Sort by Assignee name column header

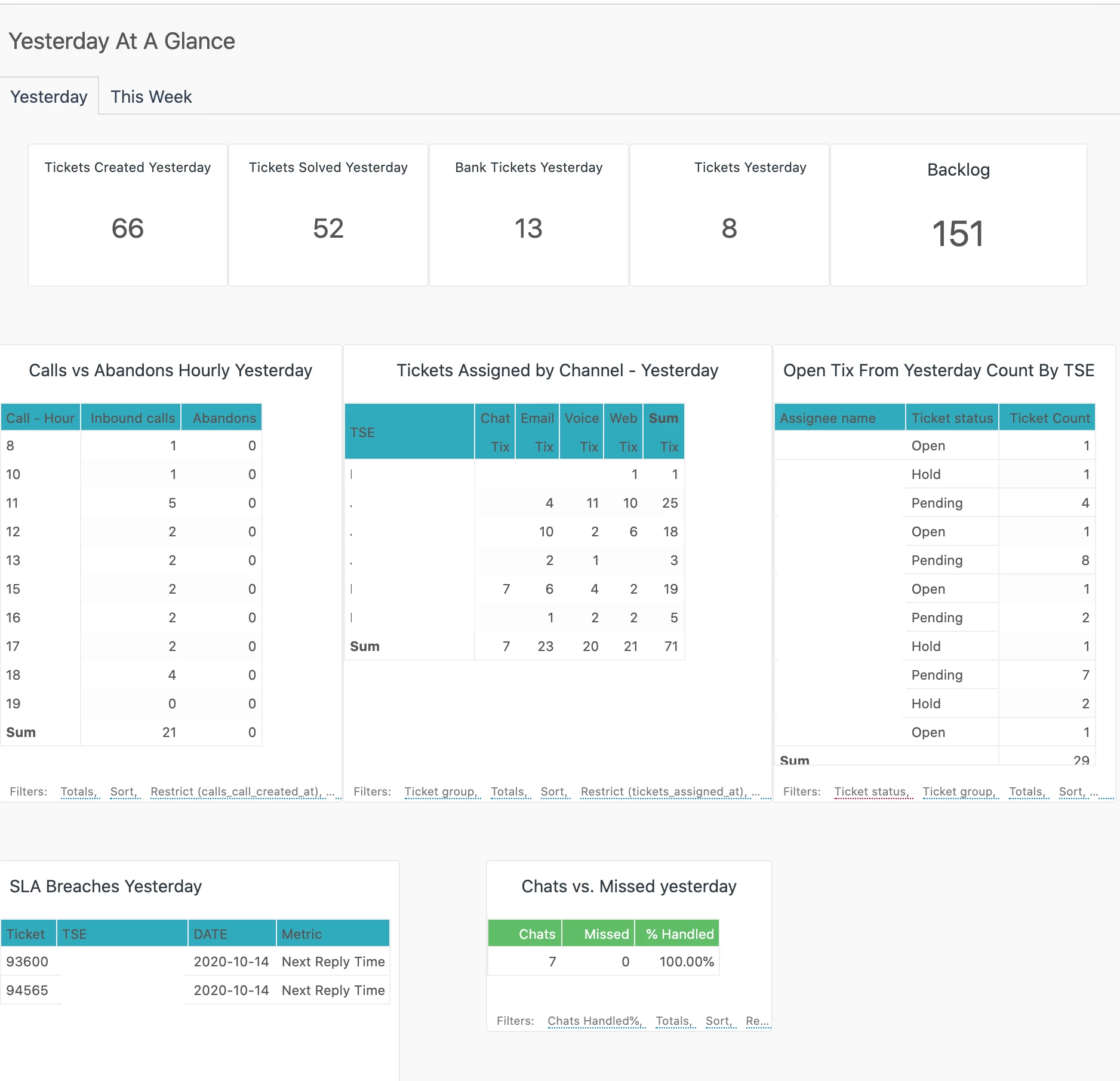pos(840,418)
